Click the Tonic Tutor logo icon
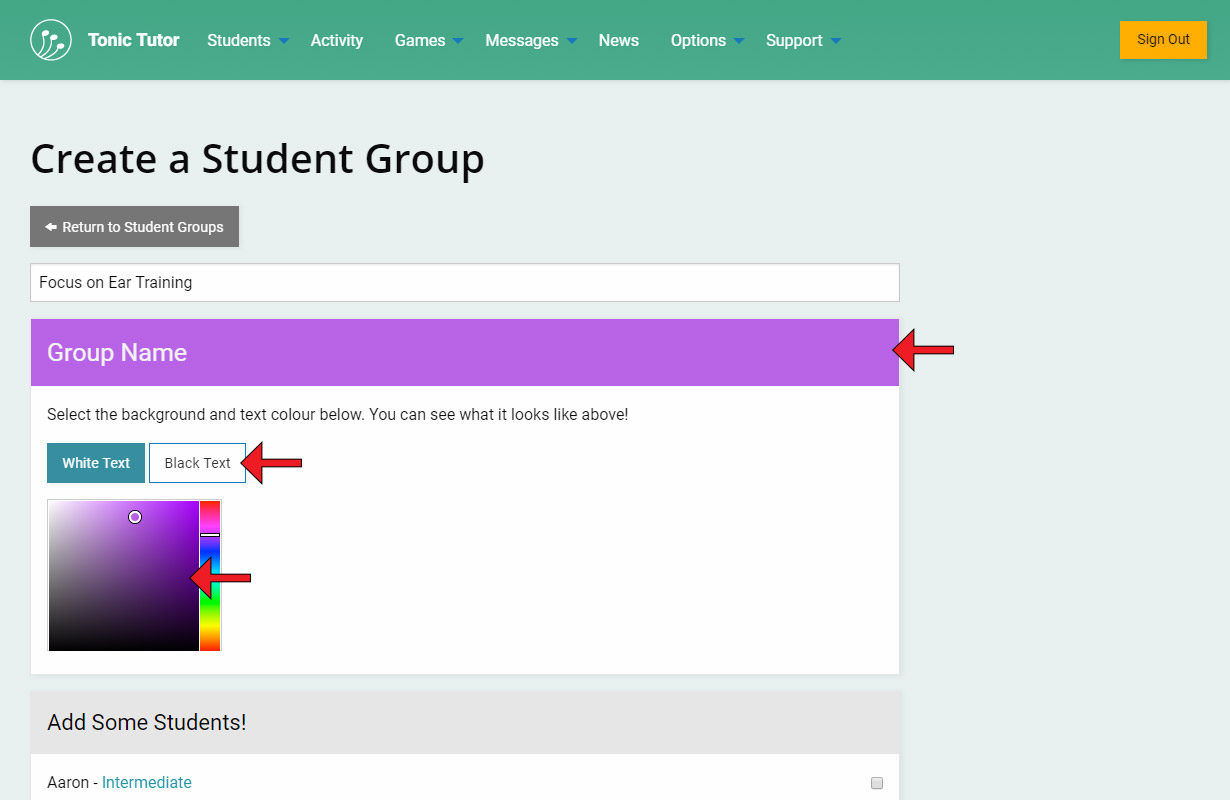1230x800 pixels. pos(51,40)
